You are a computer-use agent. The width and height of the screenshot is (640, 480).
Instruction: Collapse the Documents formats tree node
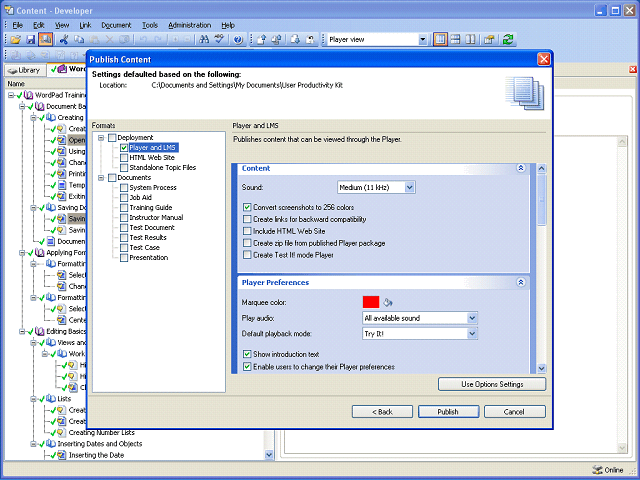tap(101, 178)
